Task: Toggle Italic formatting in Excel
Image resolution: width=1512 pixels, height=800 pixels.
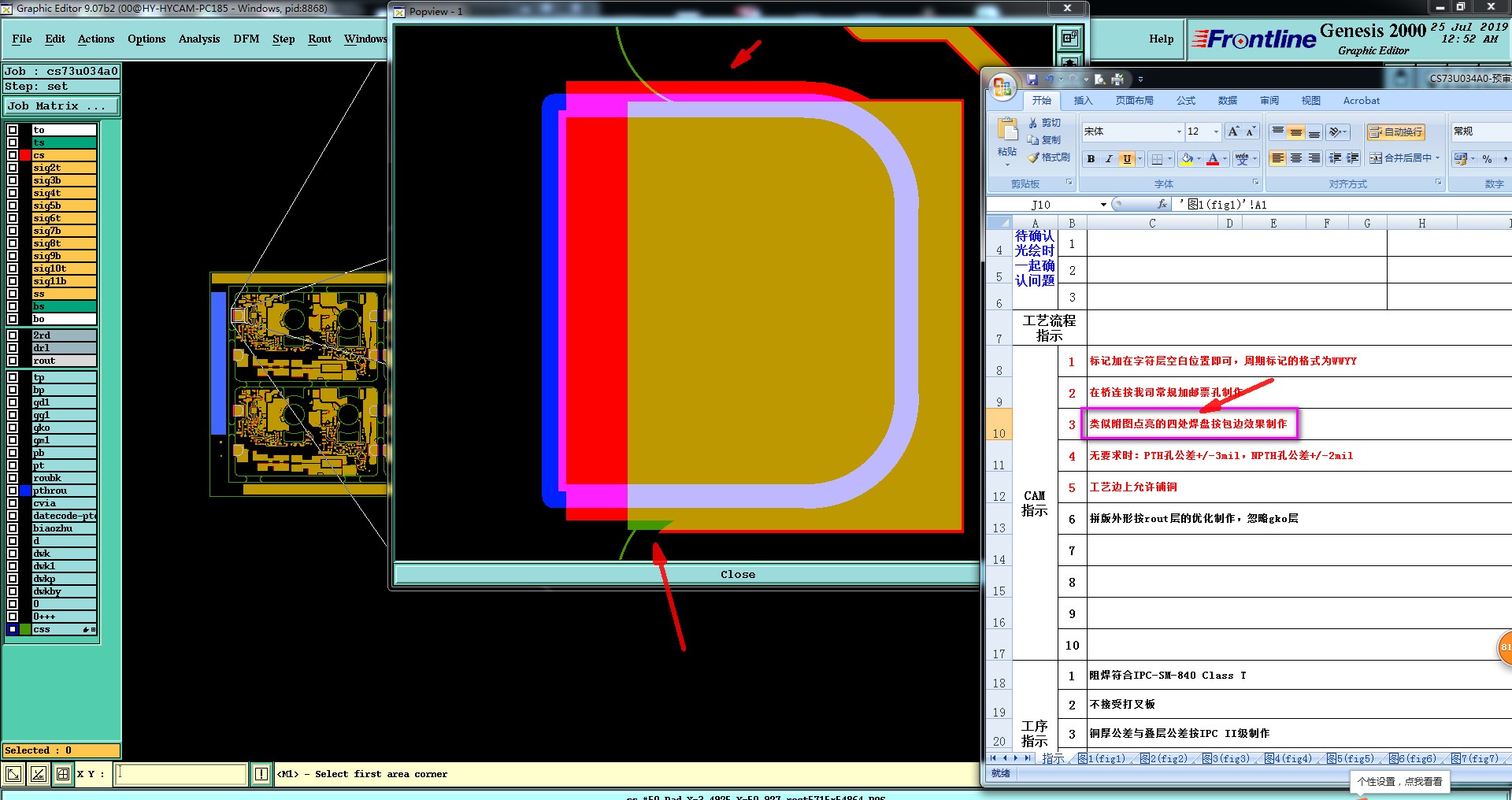Action: click(1109, 158)
